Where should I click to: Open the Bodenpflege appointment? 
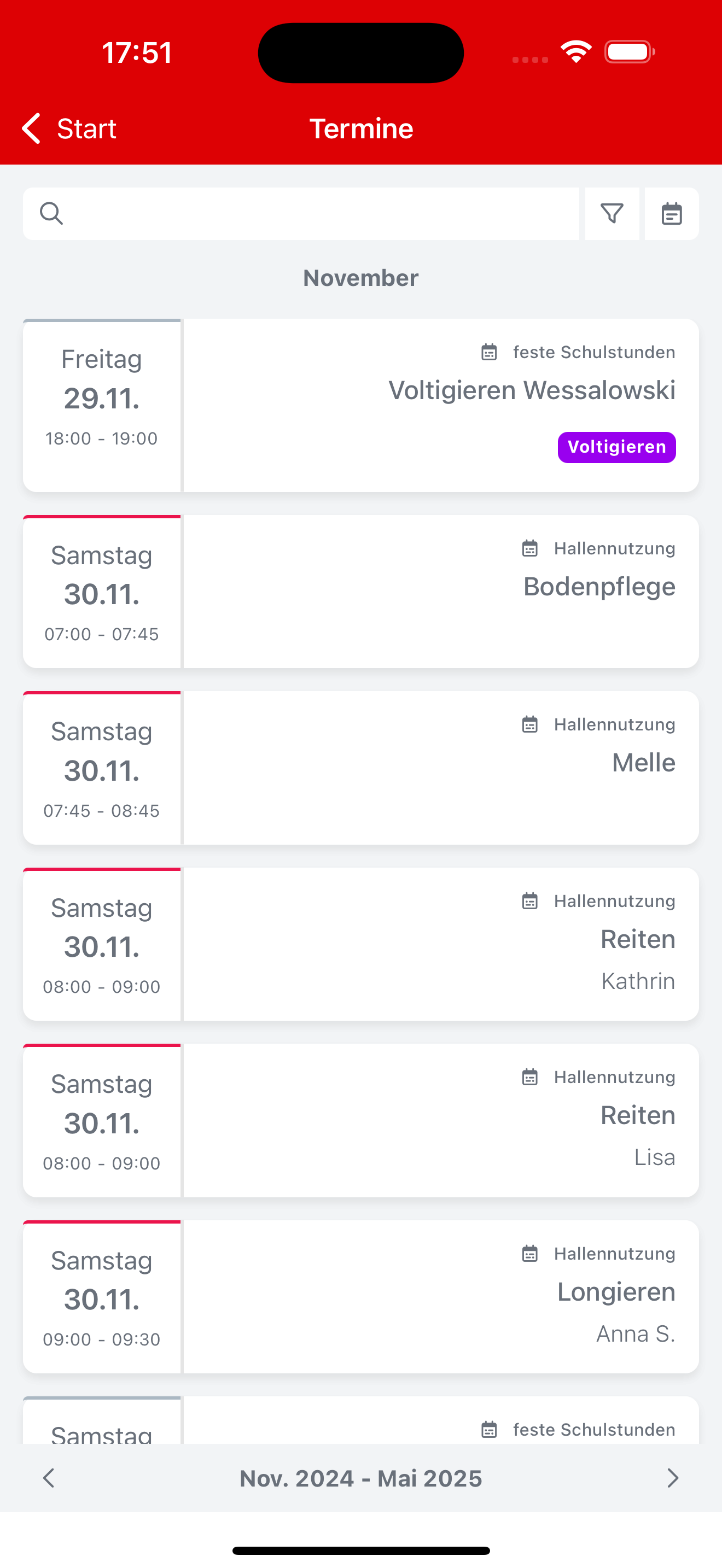(361, 592)
